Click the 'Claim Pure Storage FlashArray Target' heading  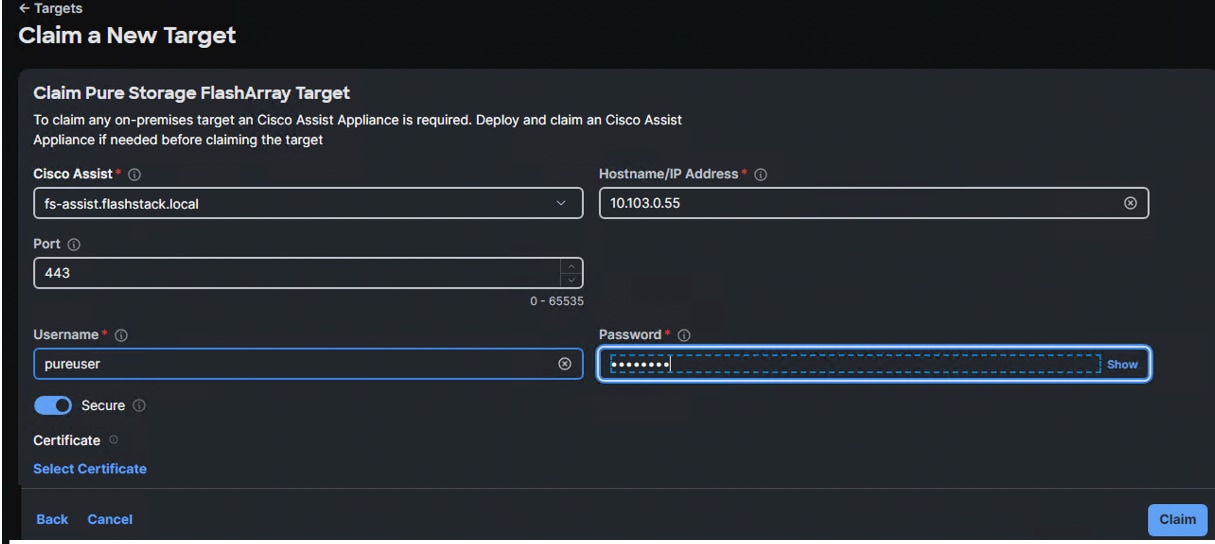(191, 94)
